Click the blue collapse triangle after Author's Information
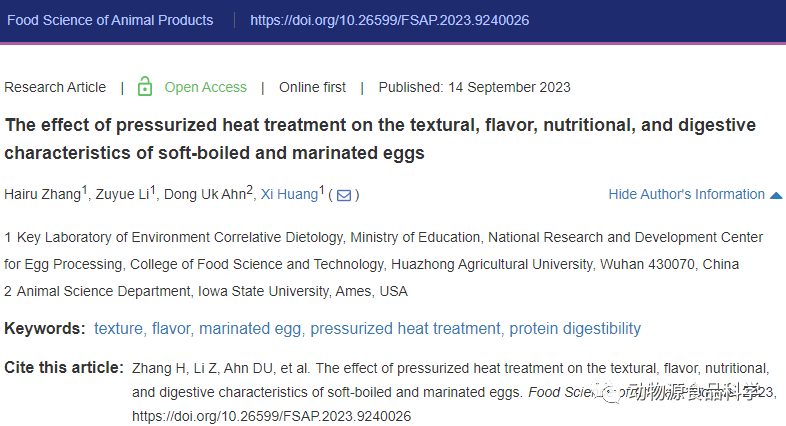Screen dimensions: 786x426 point(776,195)
